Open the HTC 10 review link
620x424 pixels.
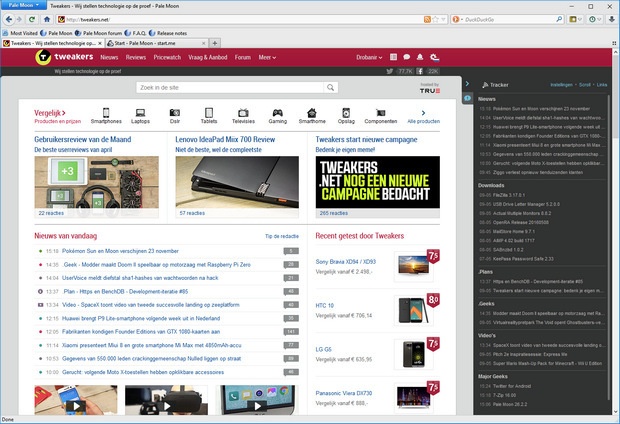325,306
